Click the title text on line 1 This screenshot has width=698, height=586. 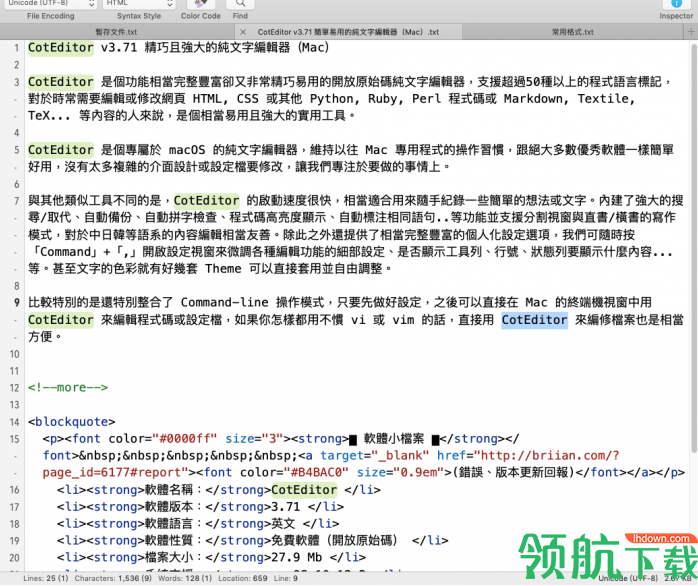pos(179,48)
